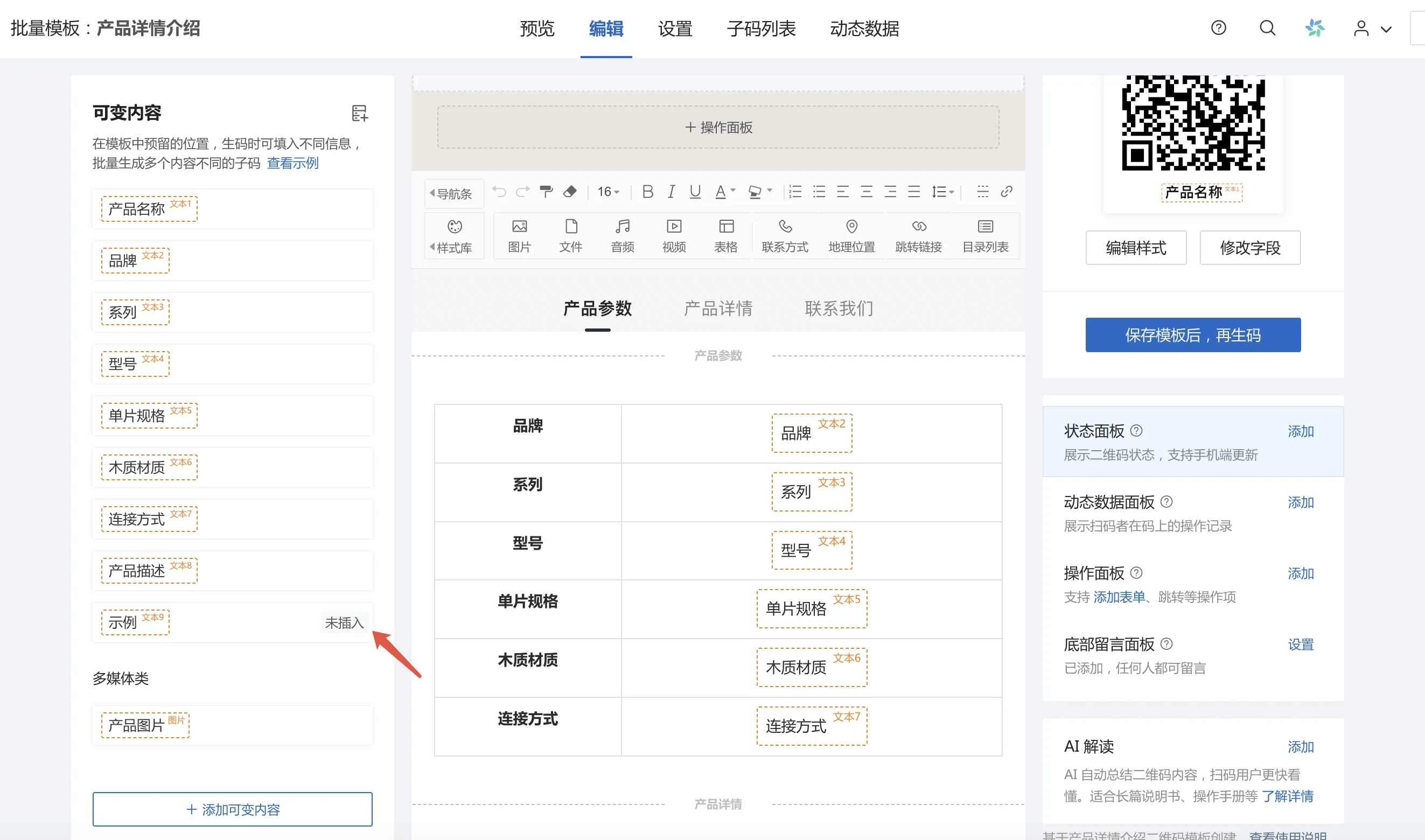Insert audio via 音频
The height and width of the screenshot is (840, 1425).
(622, 236)
